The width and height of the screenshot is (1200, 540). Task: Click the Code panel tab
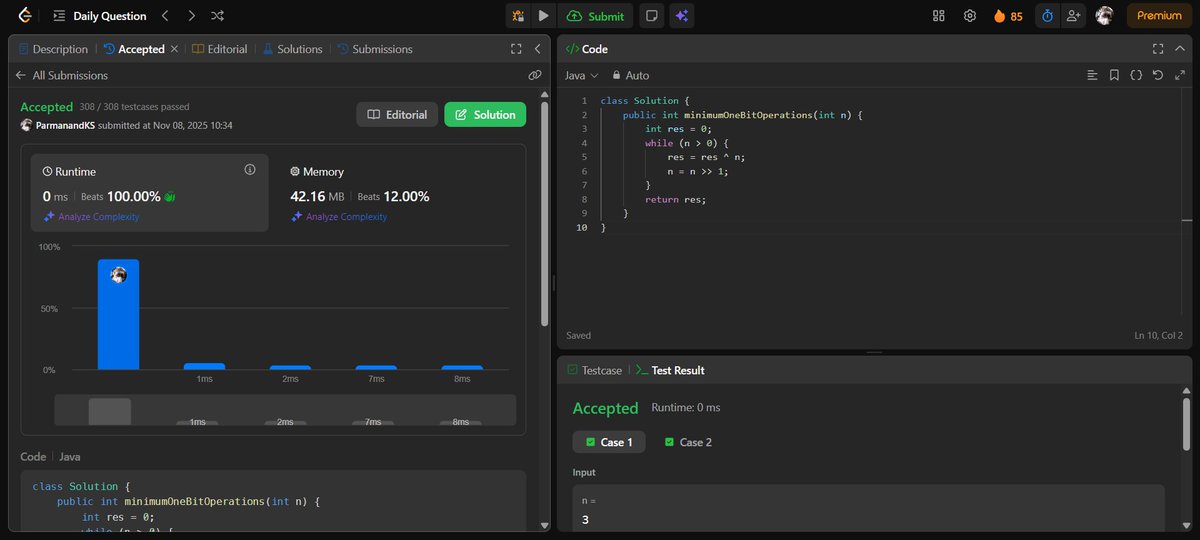pyautogui.click(x=587, y=49)
